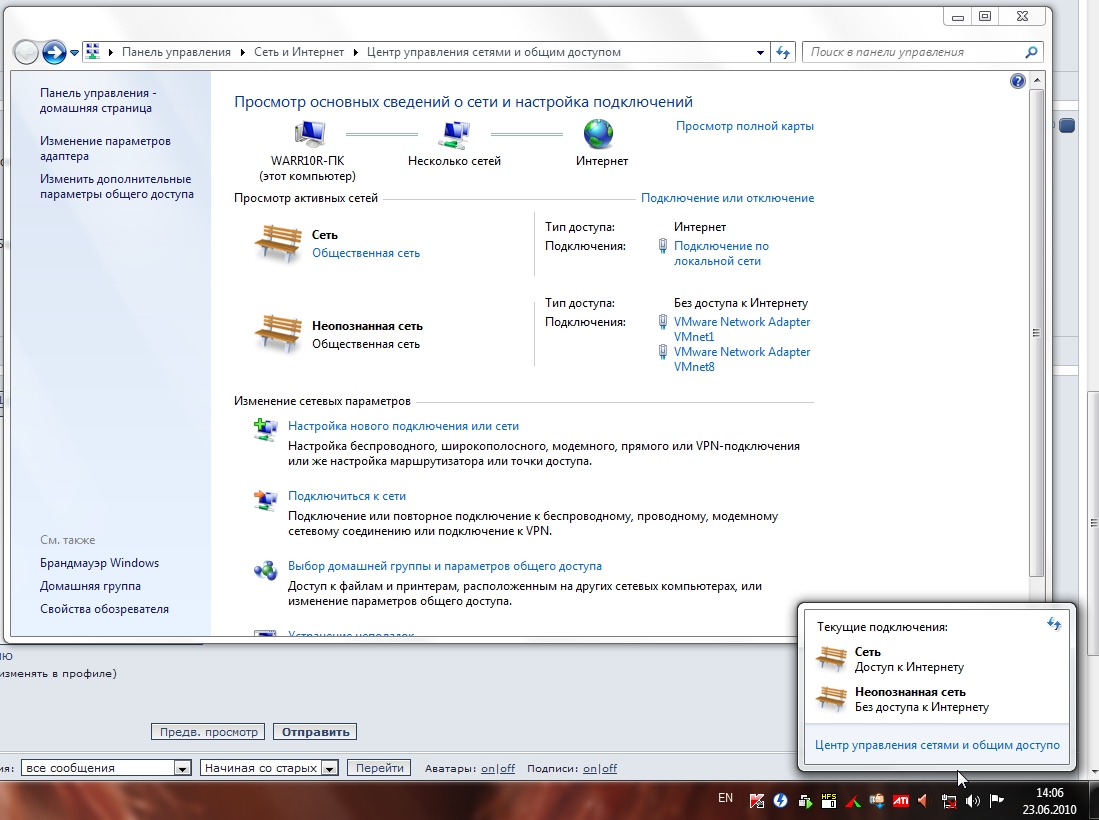Click 'Подключение или отключение' link
This screenshot has height=820, width=1099.
point(728,198)
